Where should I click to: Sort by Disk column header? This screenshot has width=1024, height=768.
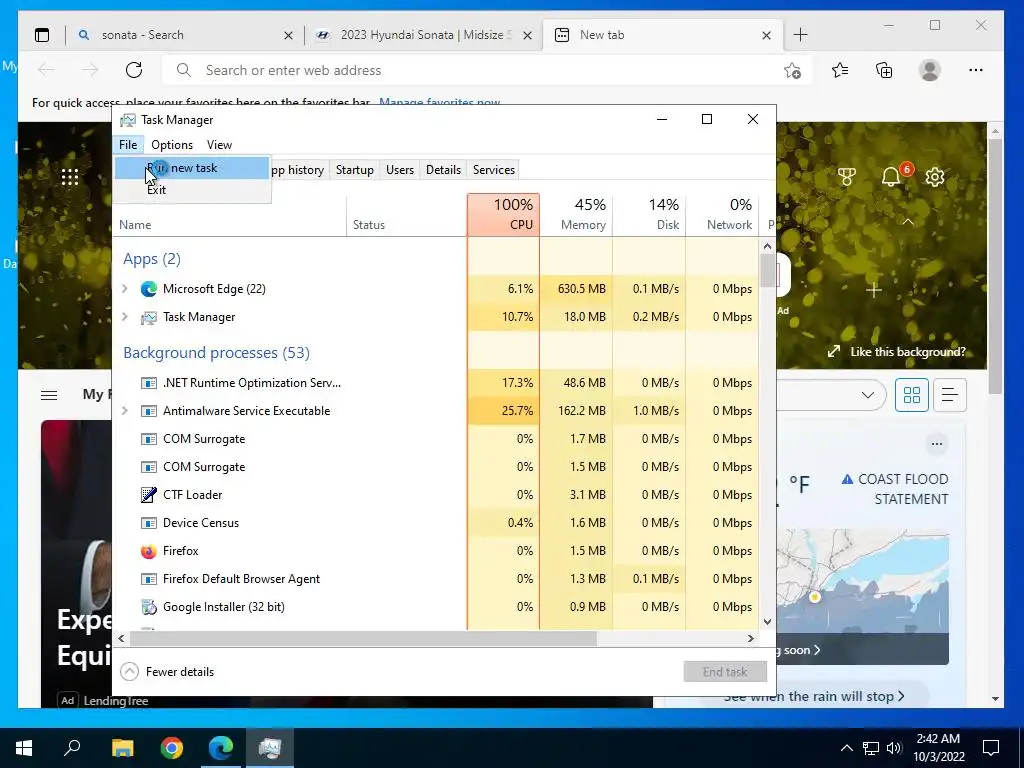pos(649,214)
